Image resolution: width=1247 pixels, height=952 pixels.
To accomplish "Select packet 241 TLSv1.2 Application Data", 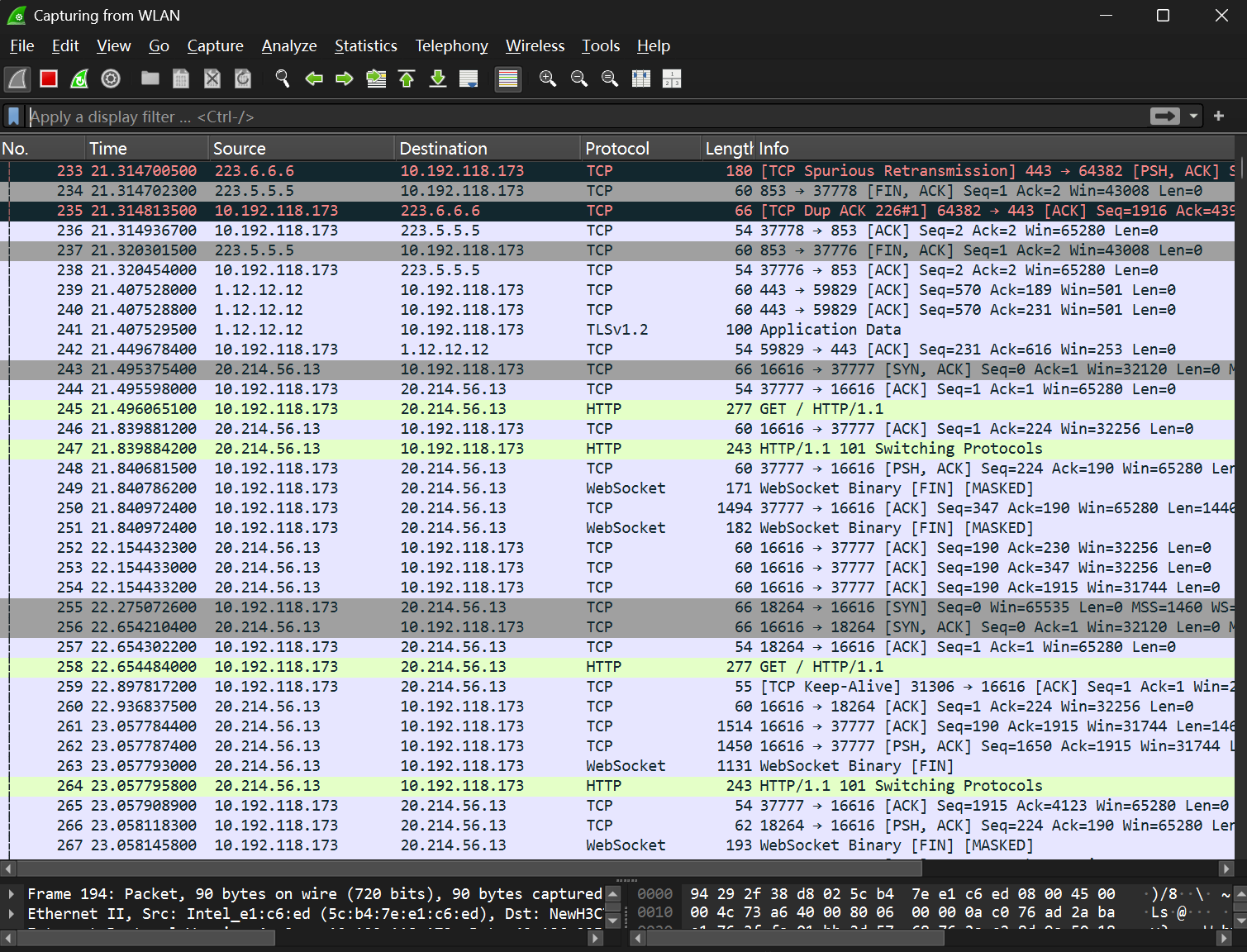I will (x=617, y=330).
